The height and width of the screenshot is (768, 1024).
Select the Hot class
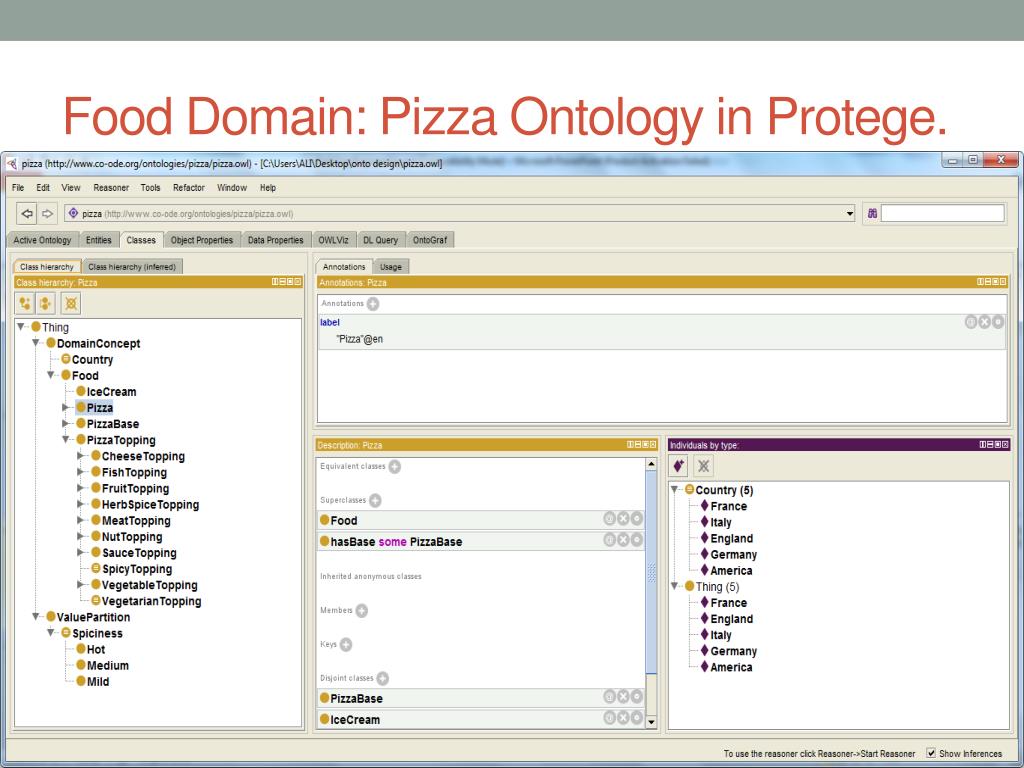pos(95,649)
